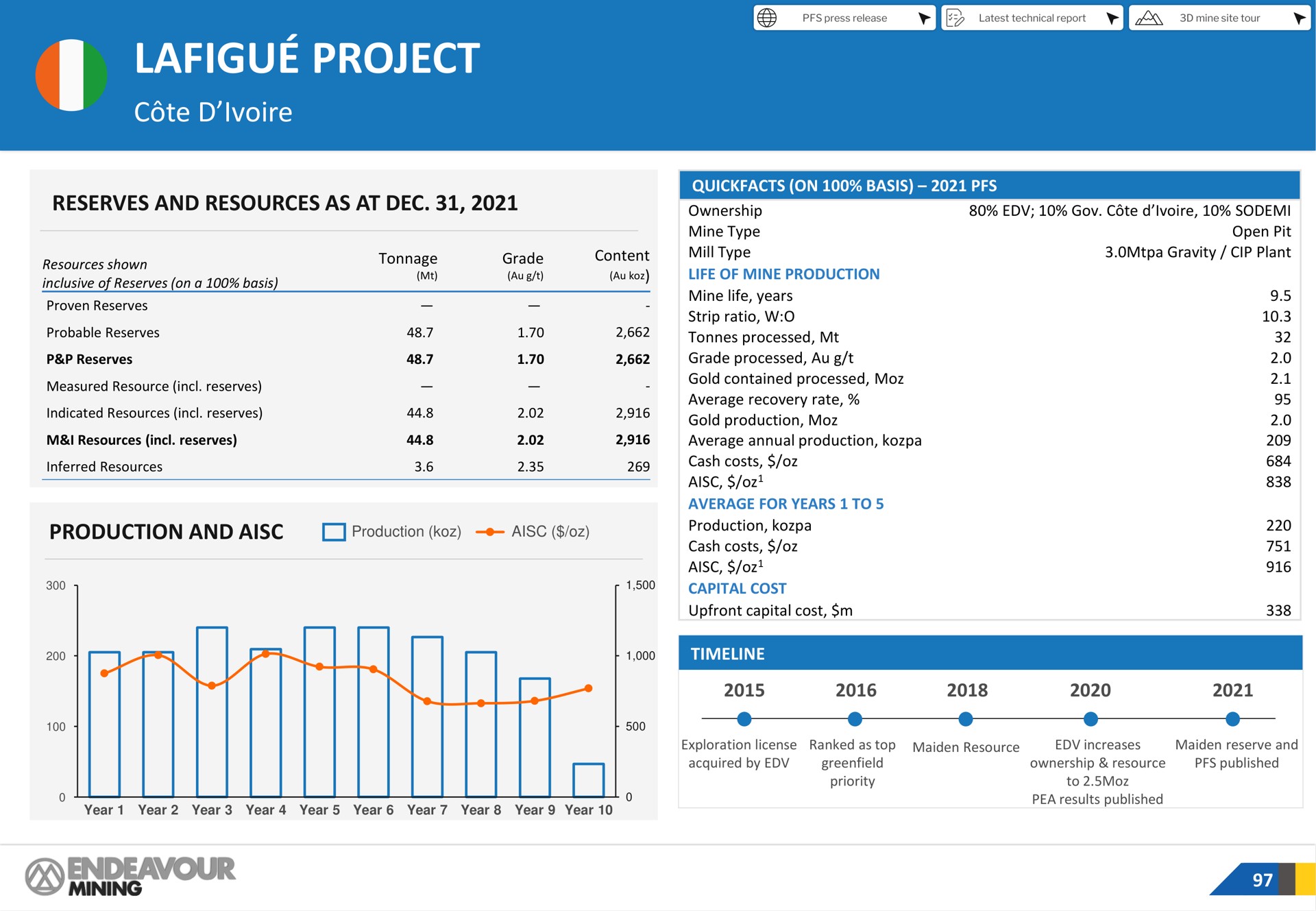
Task: Click the Probable Reserves row label
Action: tap(103, 332)
